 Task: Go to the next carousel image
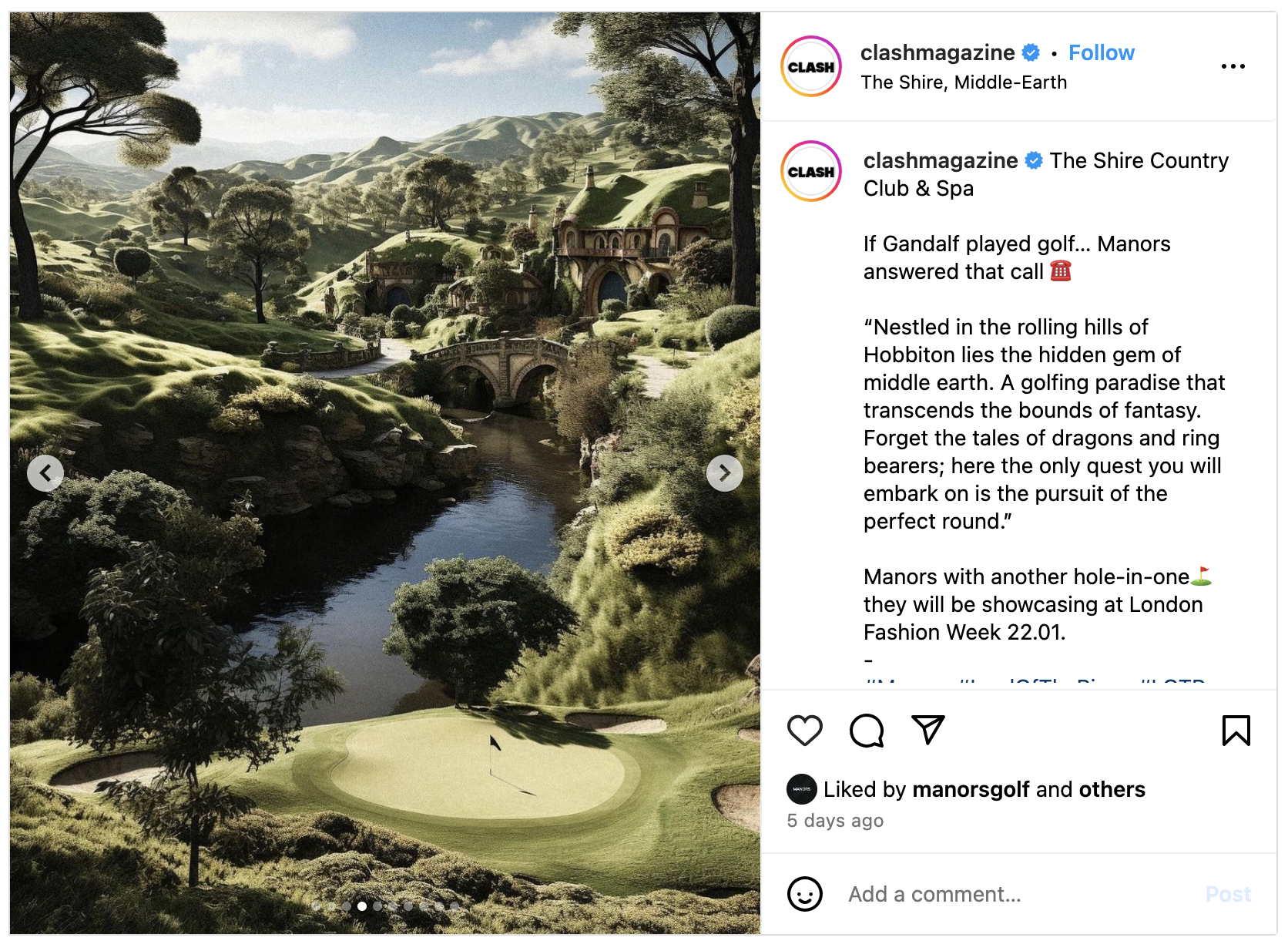[724, 472]
